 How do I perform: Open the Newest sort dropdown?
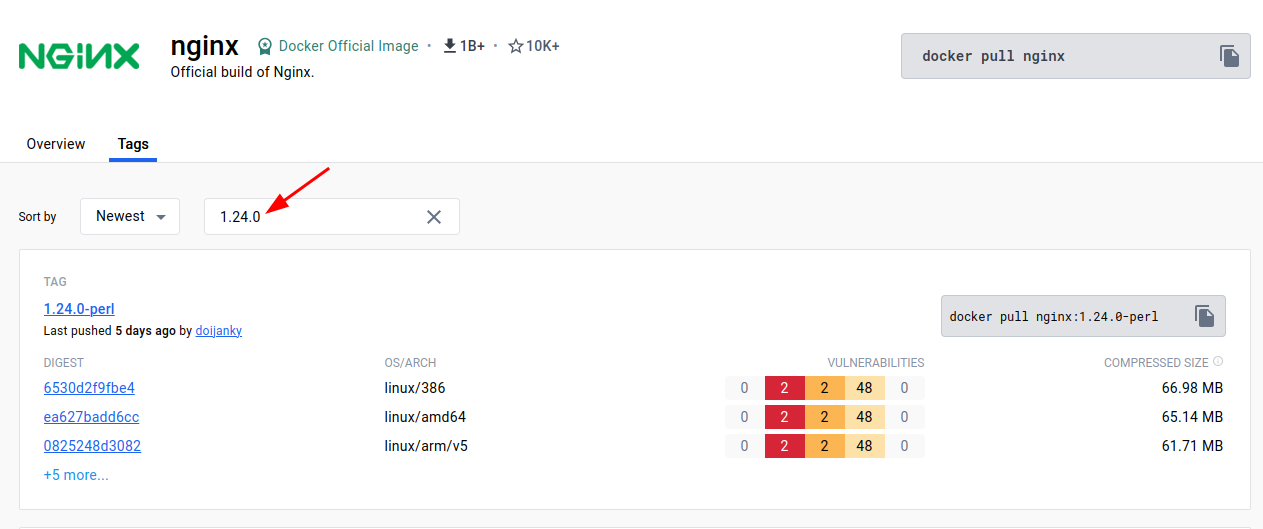coord(130,216)
